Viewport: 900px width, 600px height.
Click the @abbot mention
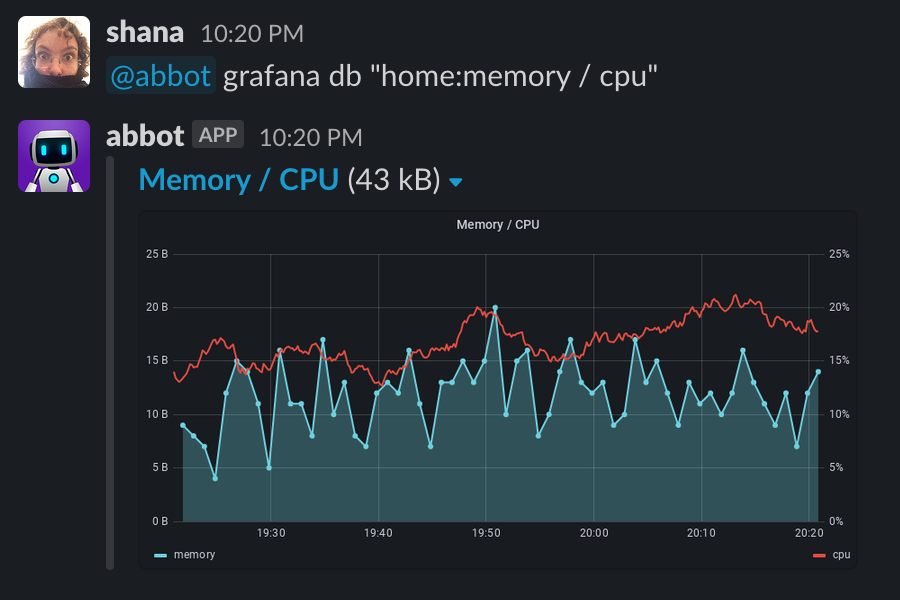pyautogui.click(x=161, y=77)
